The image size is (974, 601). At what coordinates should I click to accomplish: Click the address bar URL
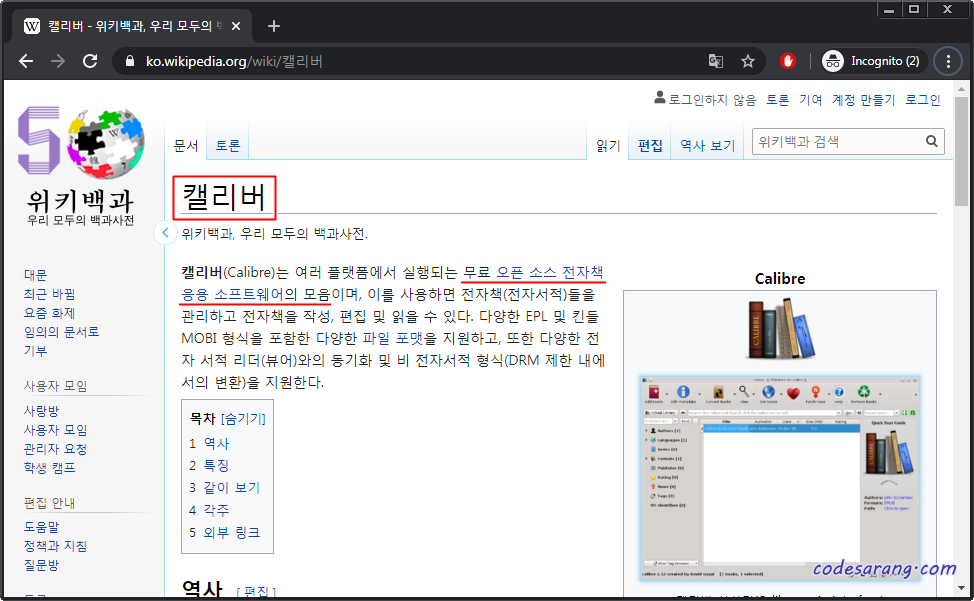click(234, 61)
